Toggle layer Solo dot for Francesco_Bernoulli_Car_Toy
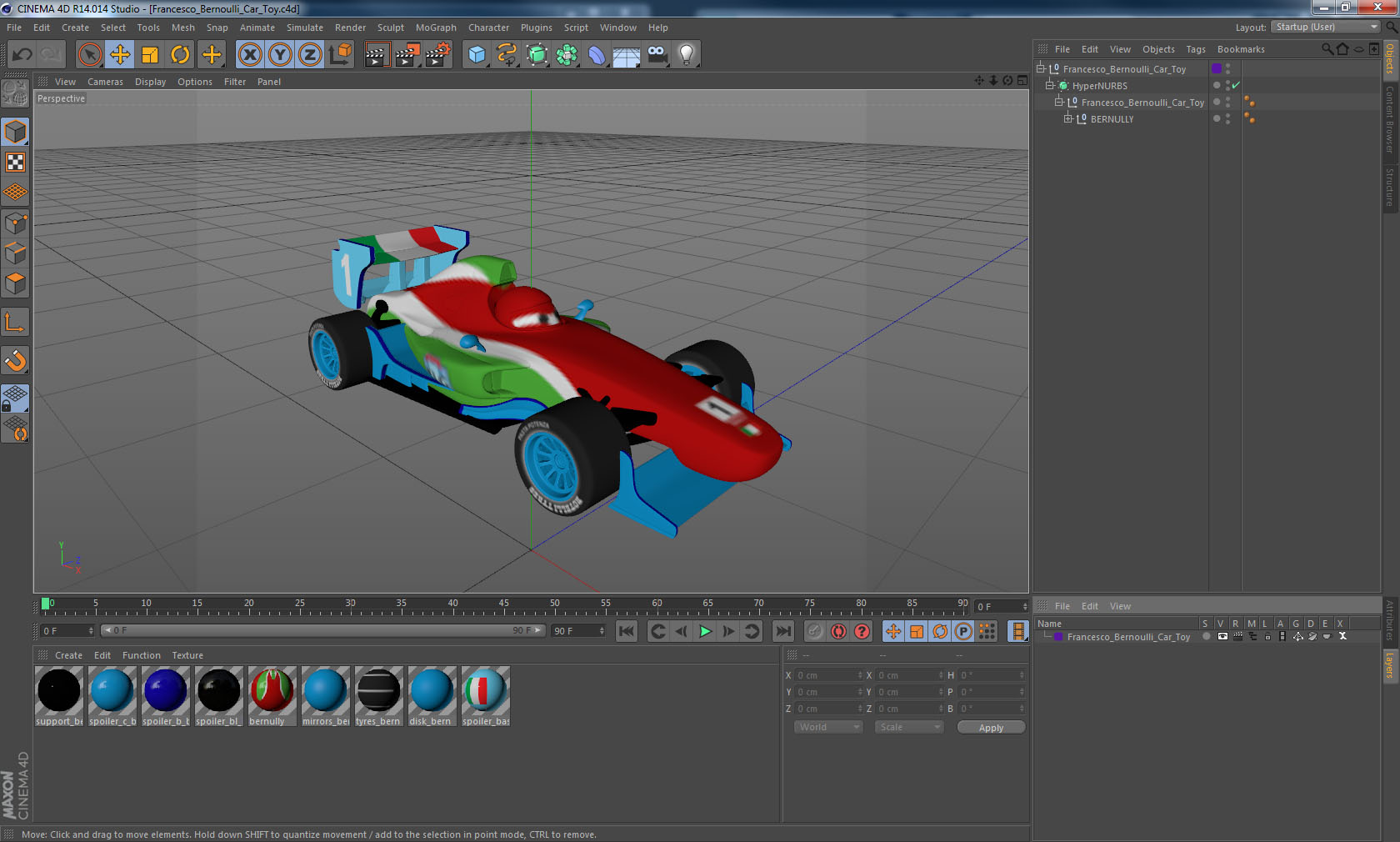Image resolution: width=1400 pixels, height=842 pixels. pyautogui.click(x=1206, y=636)
